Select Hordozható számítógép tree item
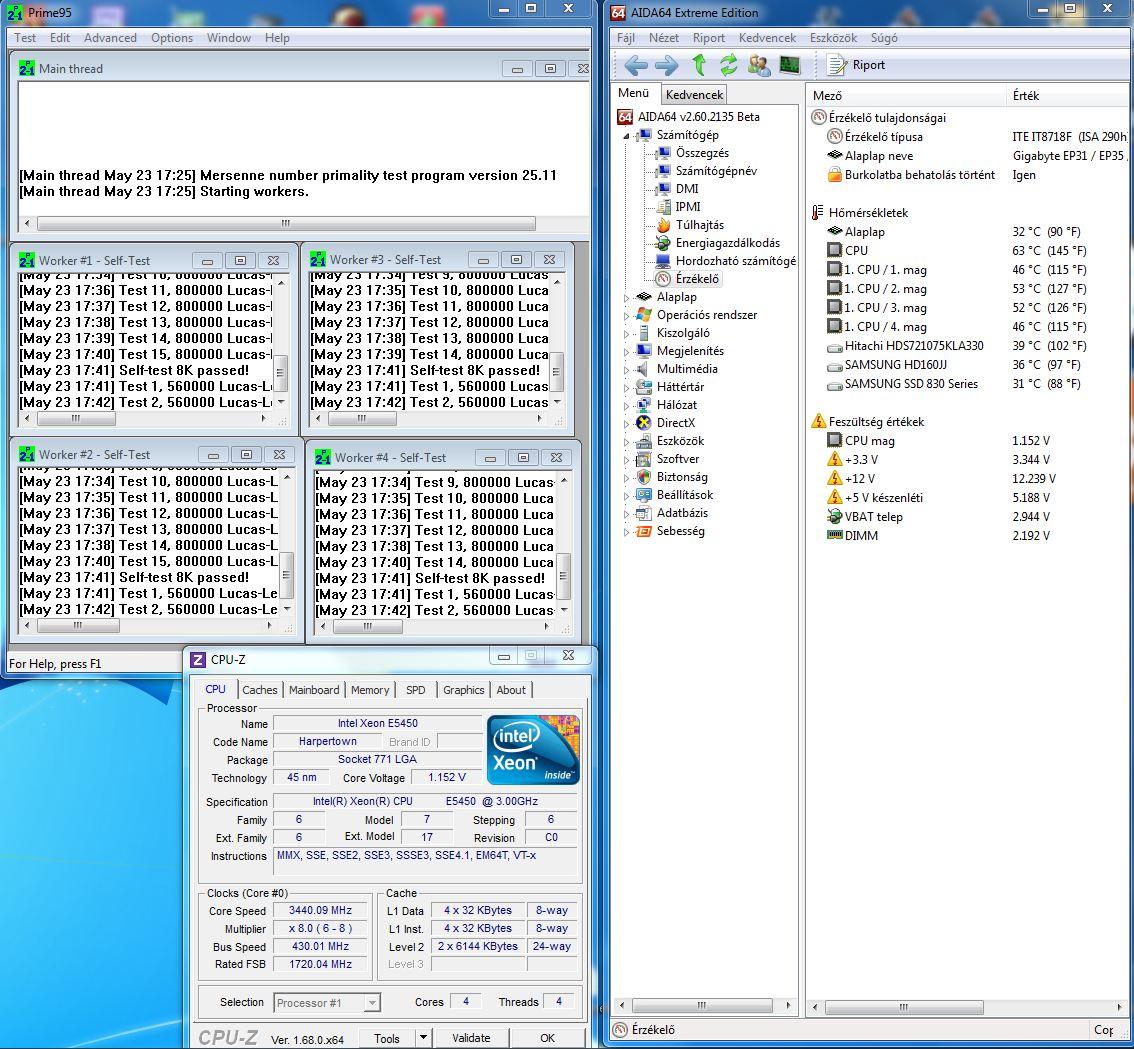Image resolution: width=1134 pixels, height=1049 pixels. click(x=736, y=261)
